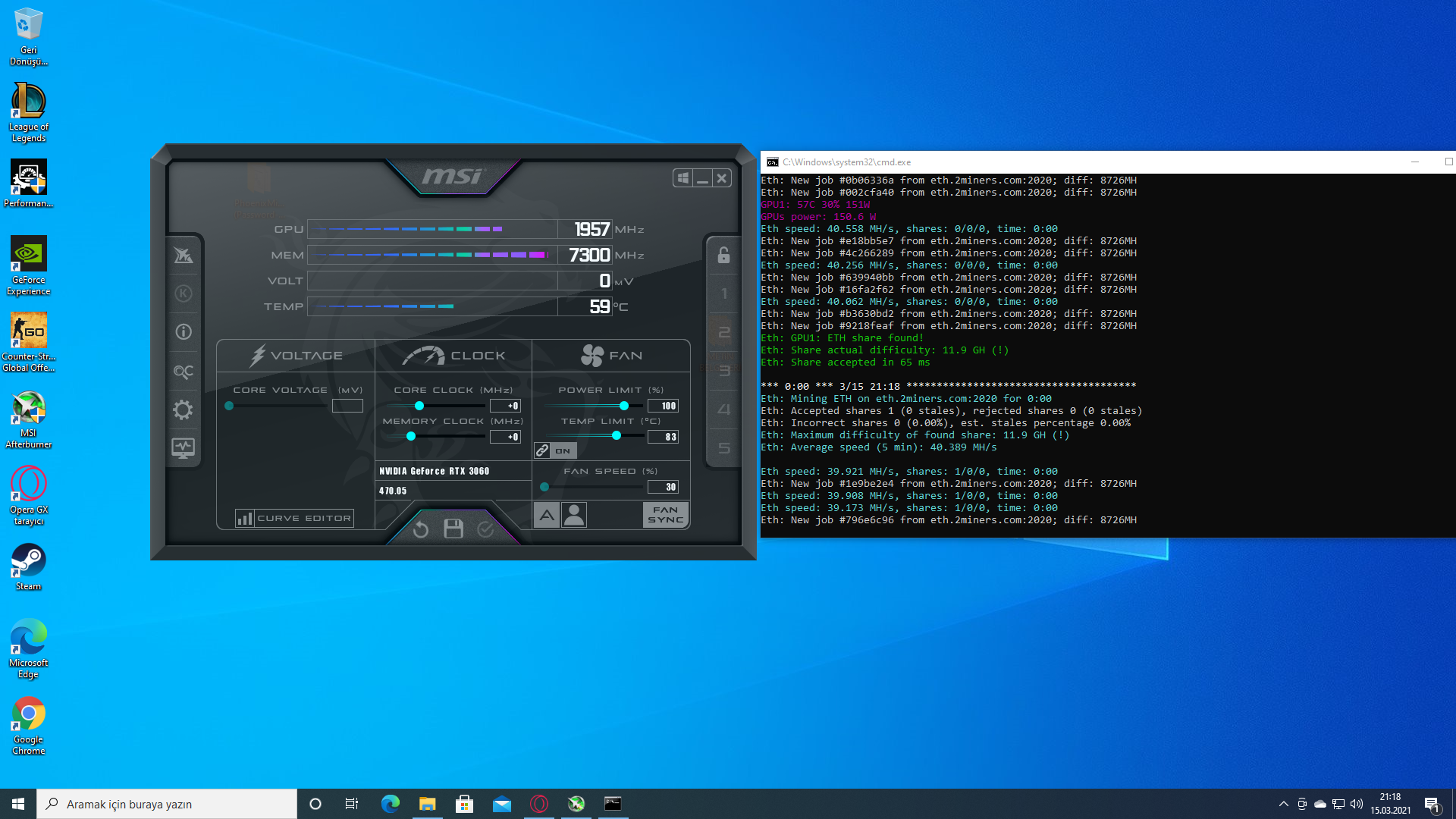Click the taskbar search box

tap(167, 804)
